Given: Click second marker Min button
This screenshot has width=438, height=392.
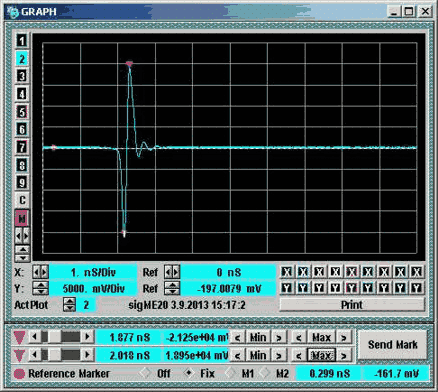Looking at the screenshot, I should (258, 355).
